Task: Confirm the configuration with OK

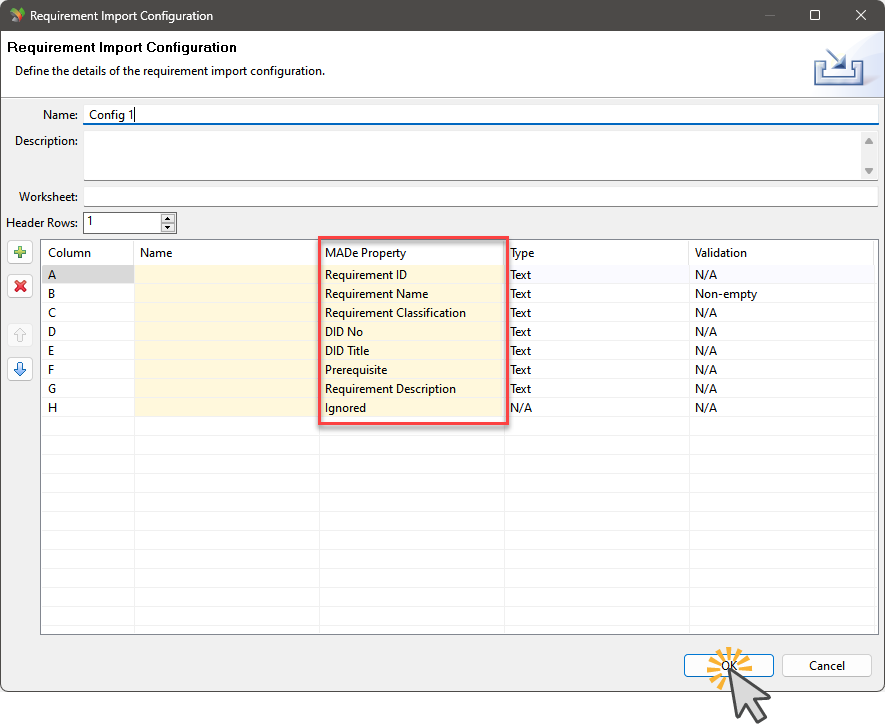Action: coord(728,665)
